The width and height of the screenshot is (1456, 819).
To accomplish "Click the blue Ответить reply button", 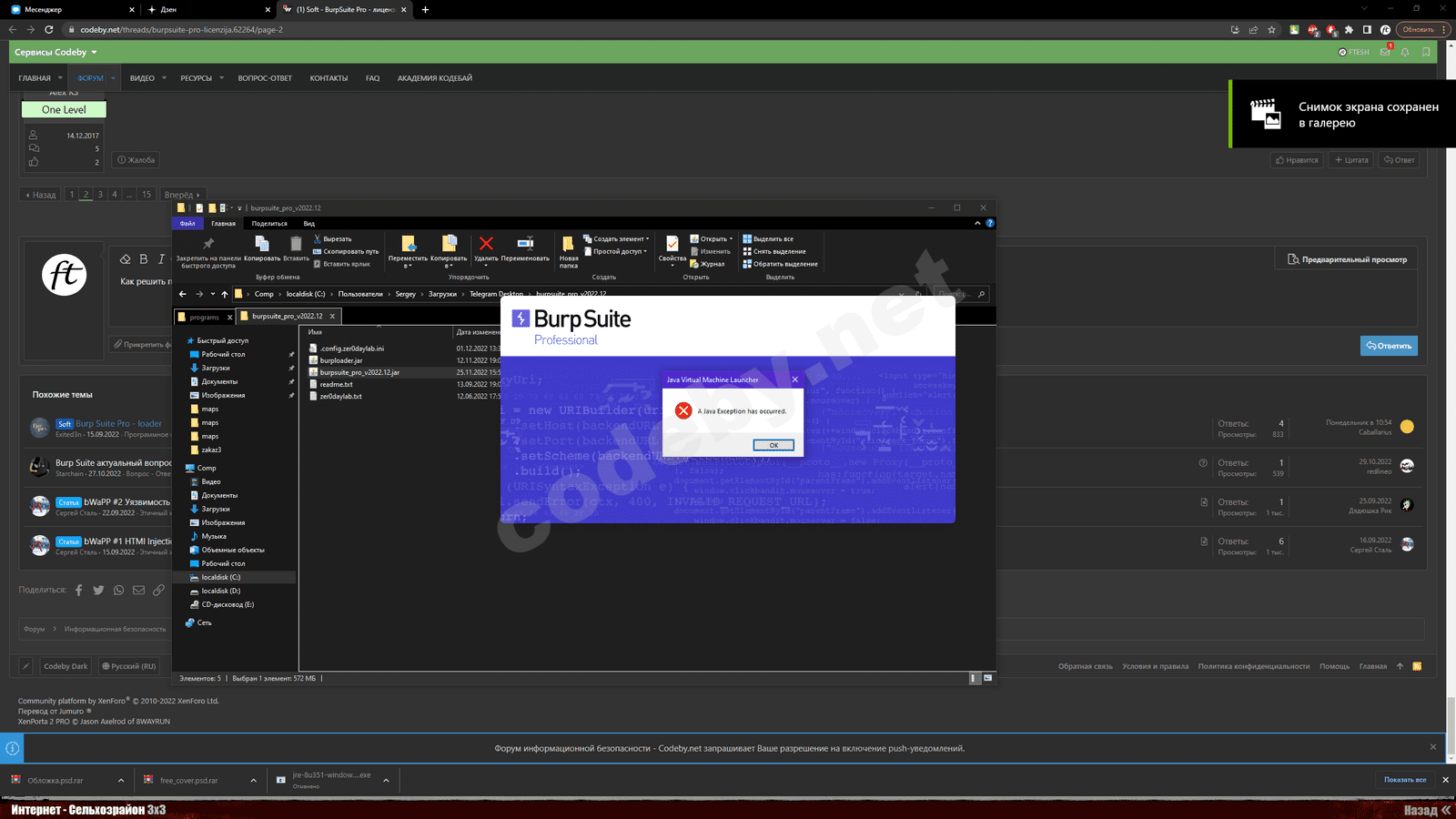I will click(1389, 346).
